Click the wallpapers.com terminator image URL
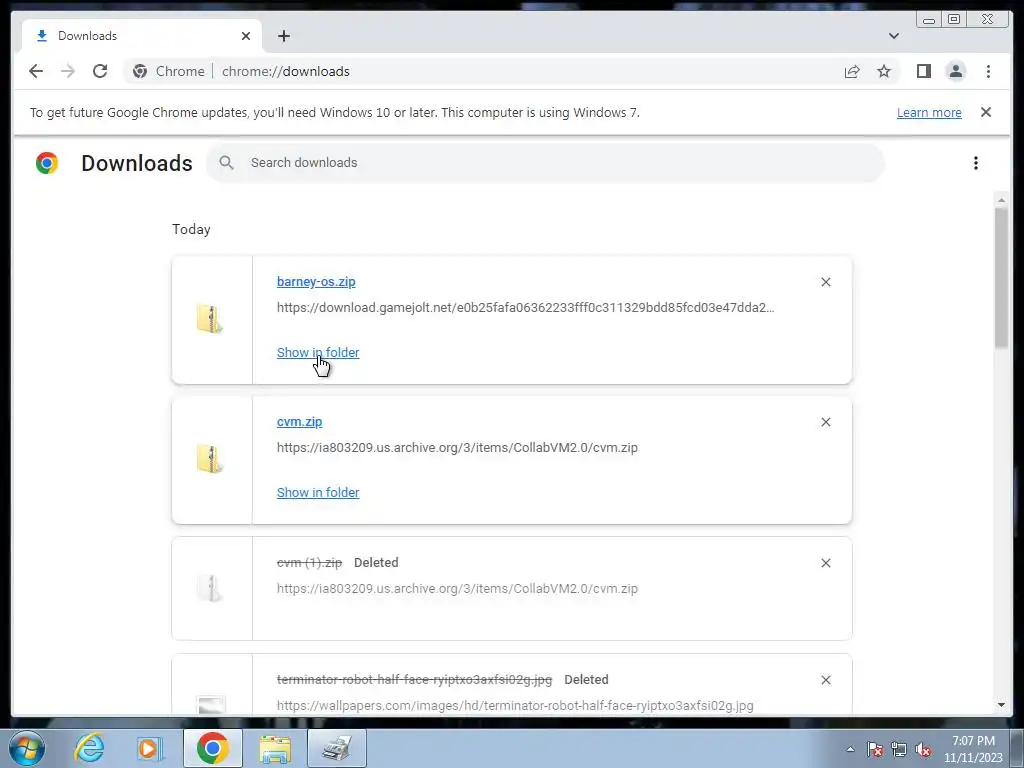This screenshot has width=1024, height=768. coord(515,705)
